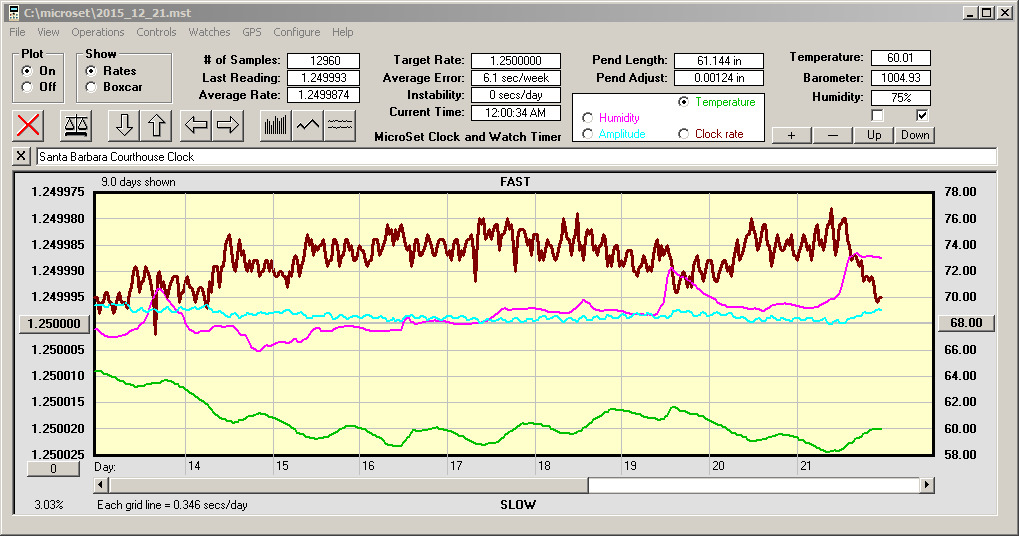The height and width of the screenshot is (536, 1019).
Task: Click the Barometer value field
Action: pyautogui.click(x=901, y=78)
